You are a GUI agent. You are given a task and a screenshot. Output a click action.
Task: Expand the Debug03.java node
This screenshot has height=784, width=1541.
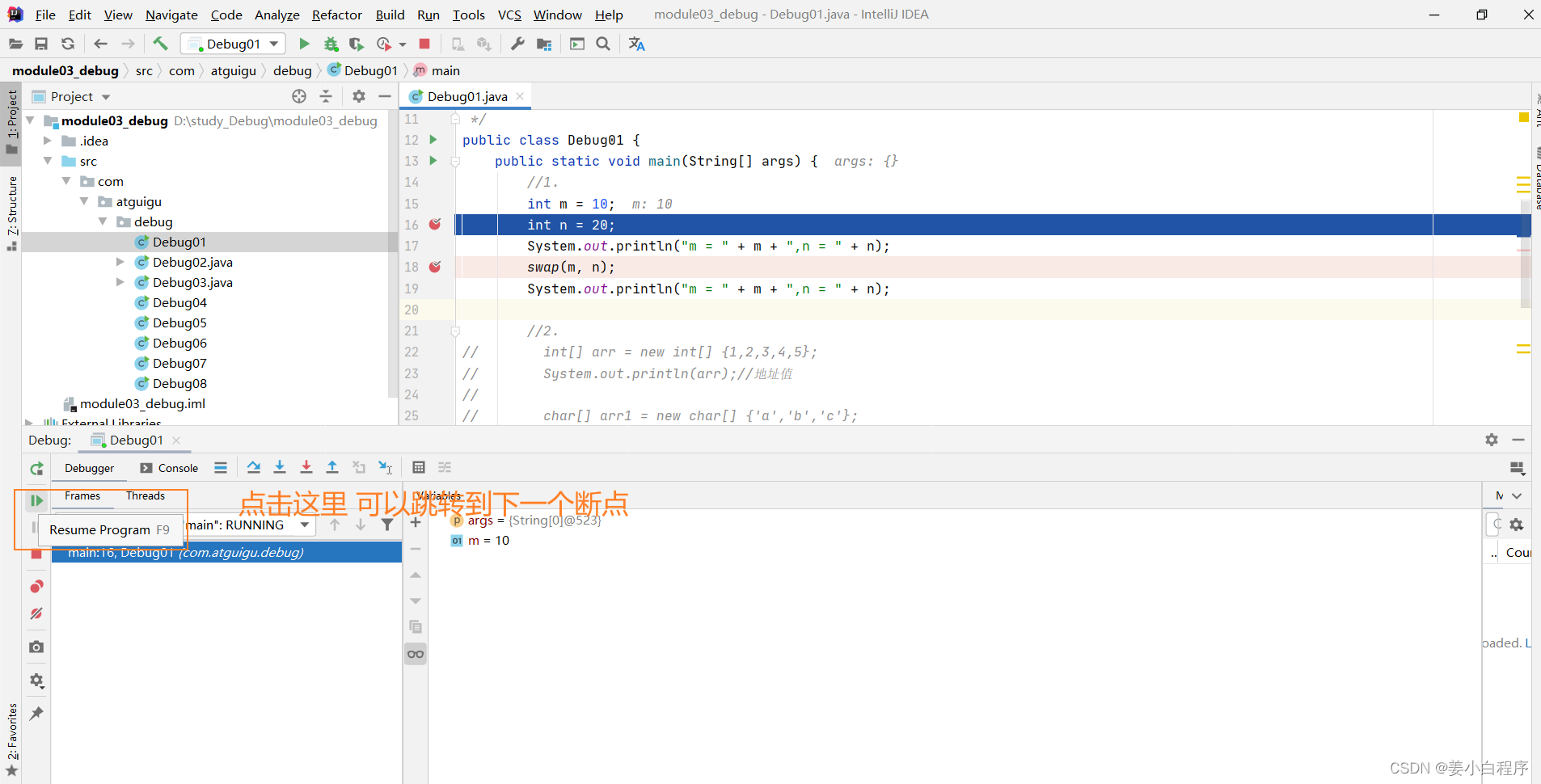120,282
